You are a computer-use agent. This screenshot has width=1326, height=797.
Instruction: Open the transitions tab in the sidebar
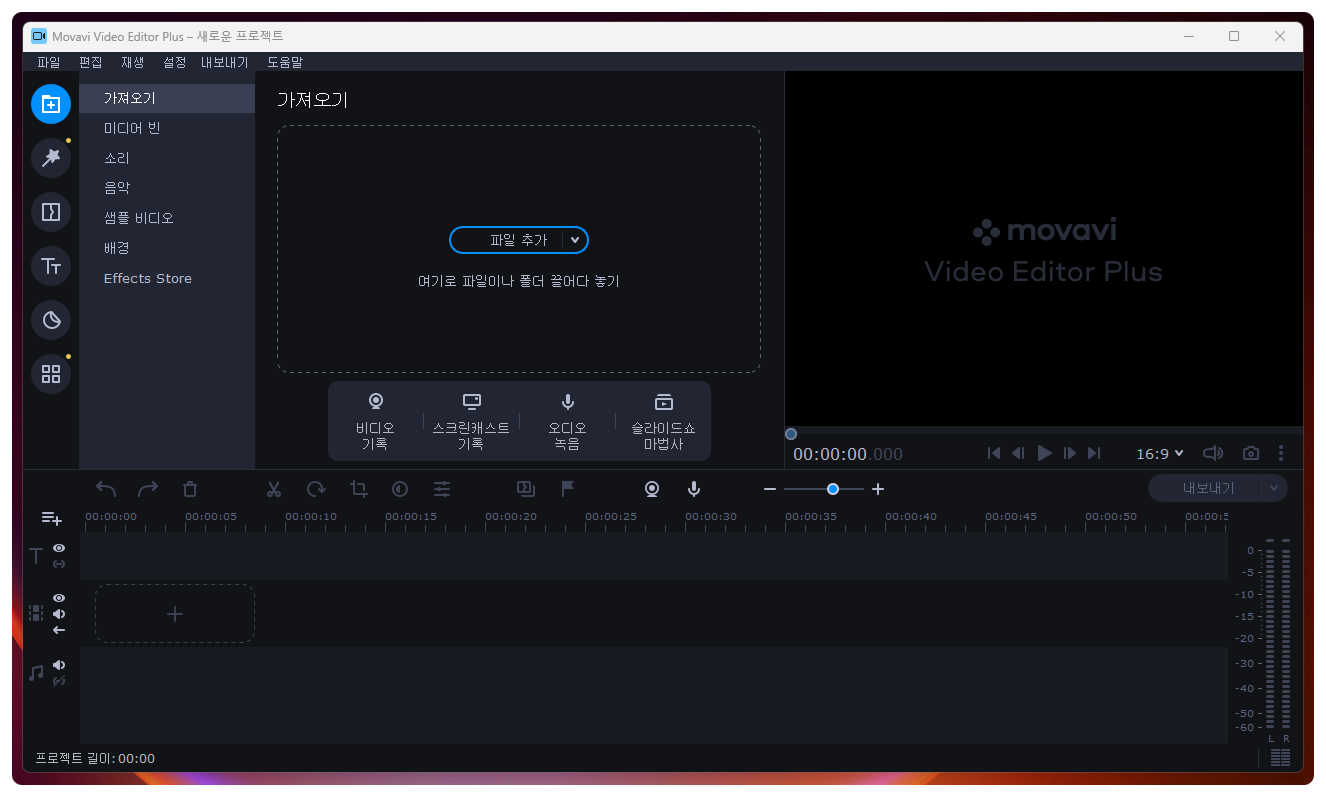51,212
